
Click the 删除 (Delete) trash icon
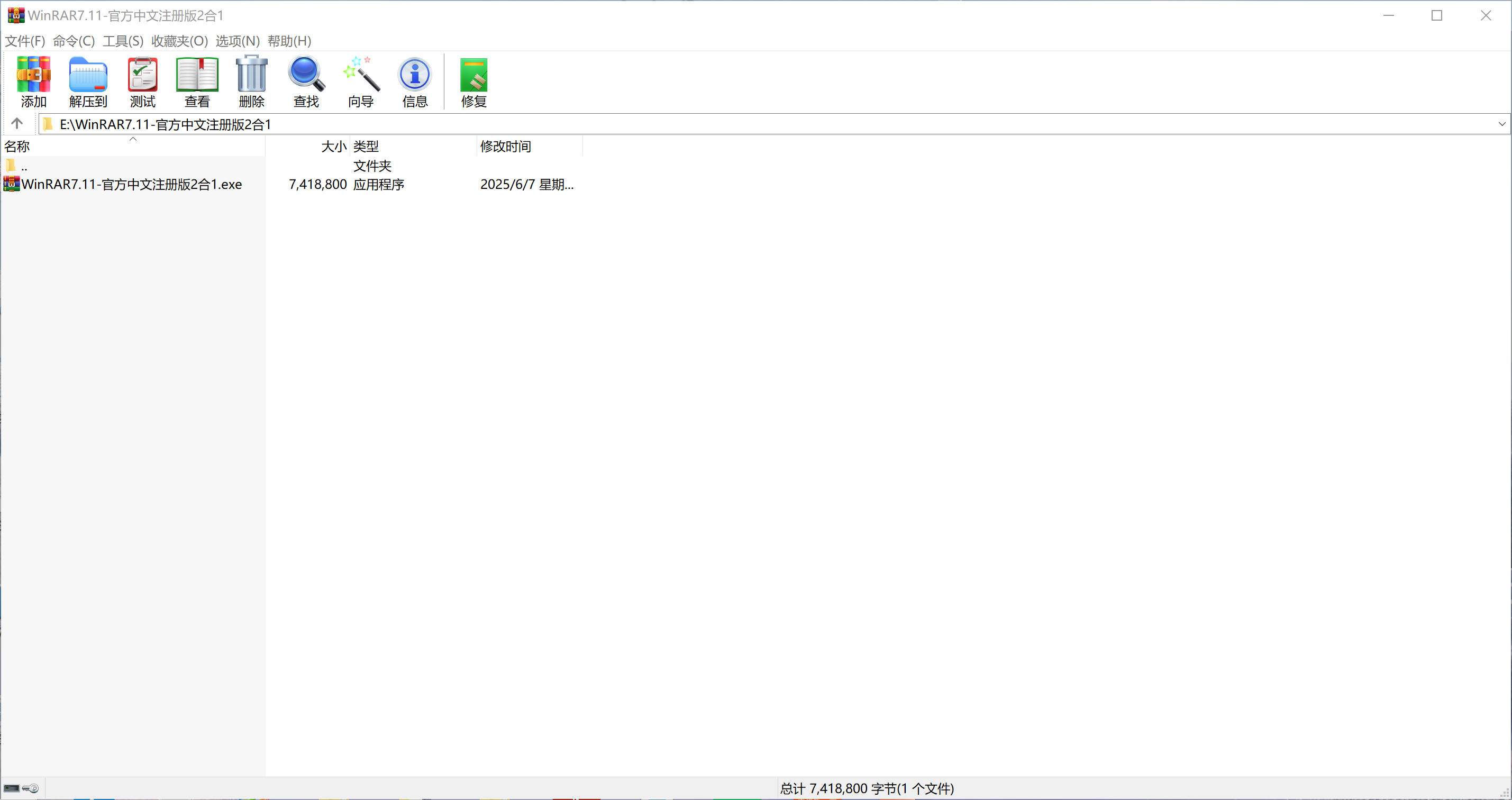coord(252,81)
